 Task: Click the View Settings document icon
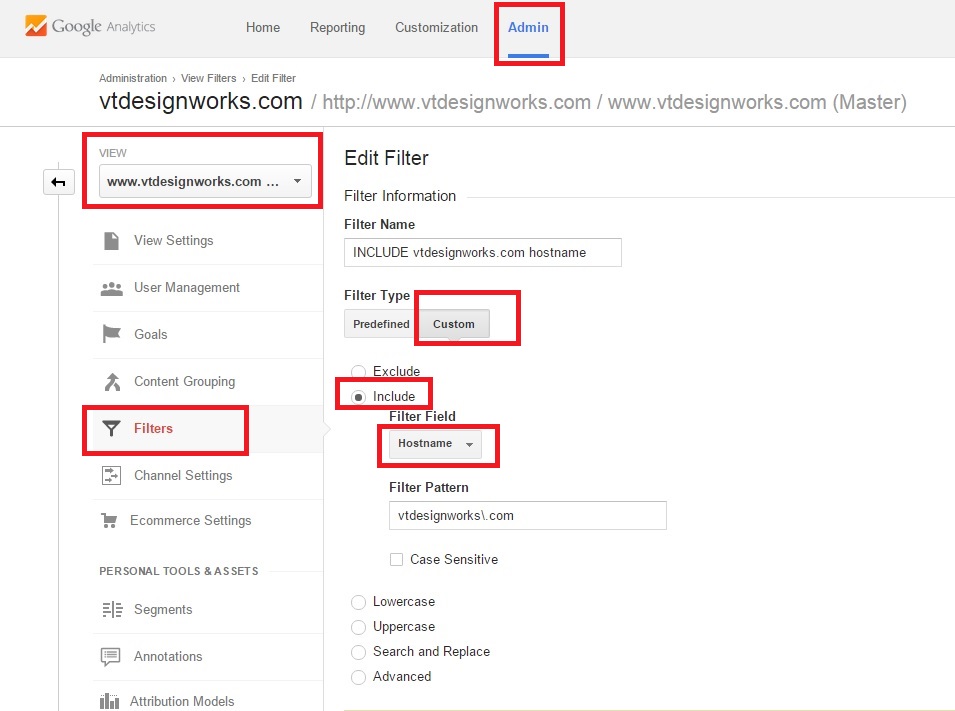[x=111, y=241]
